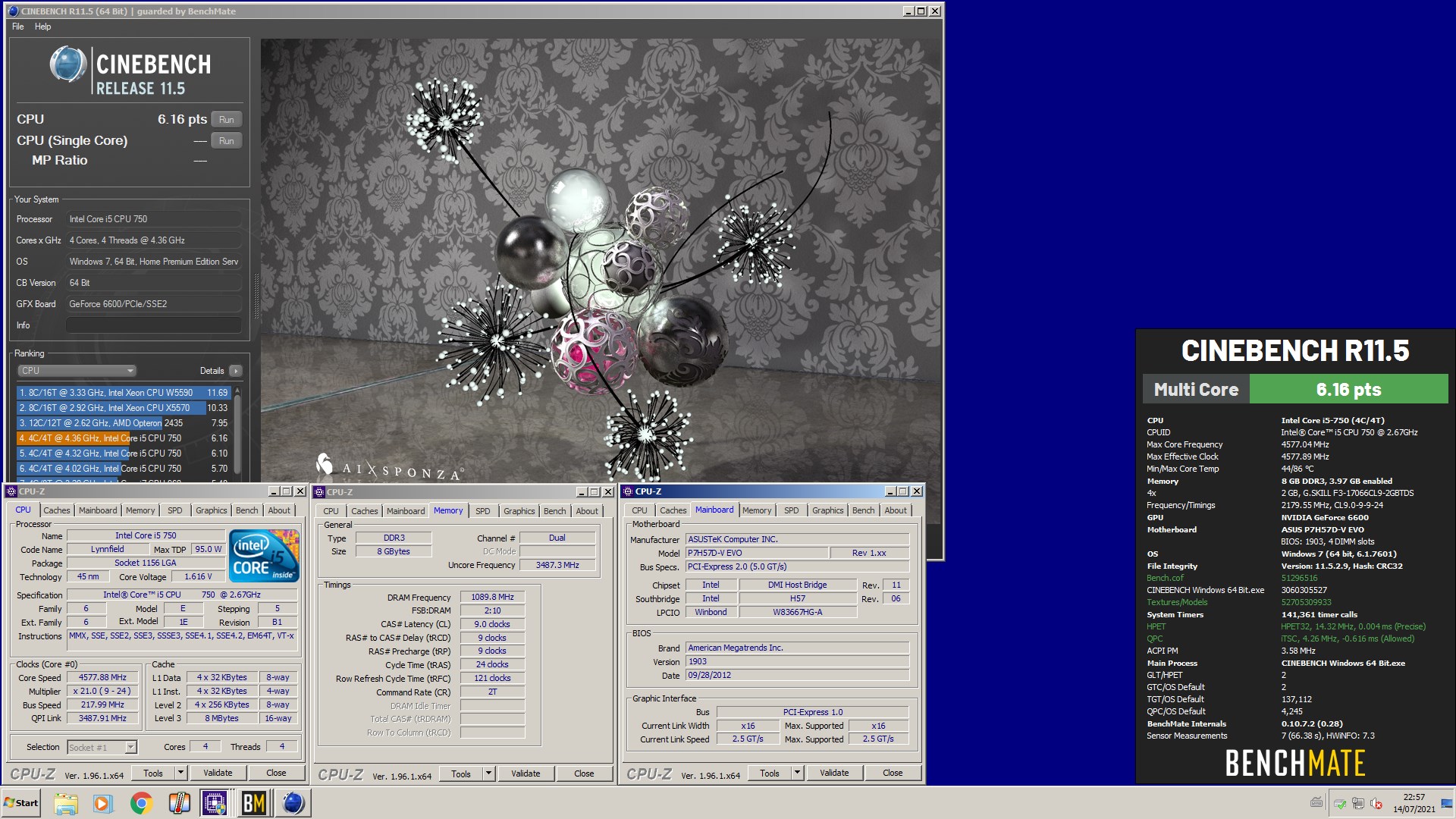Click Validate in CPU-Z Mainboard window
This screenshot has height=819, width=1456.
(x=834, y=773)
